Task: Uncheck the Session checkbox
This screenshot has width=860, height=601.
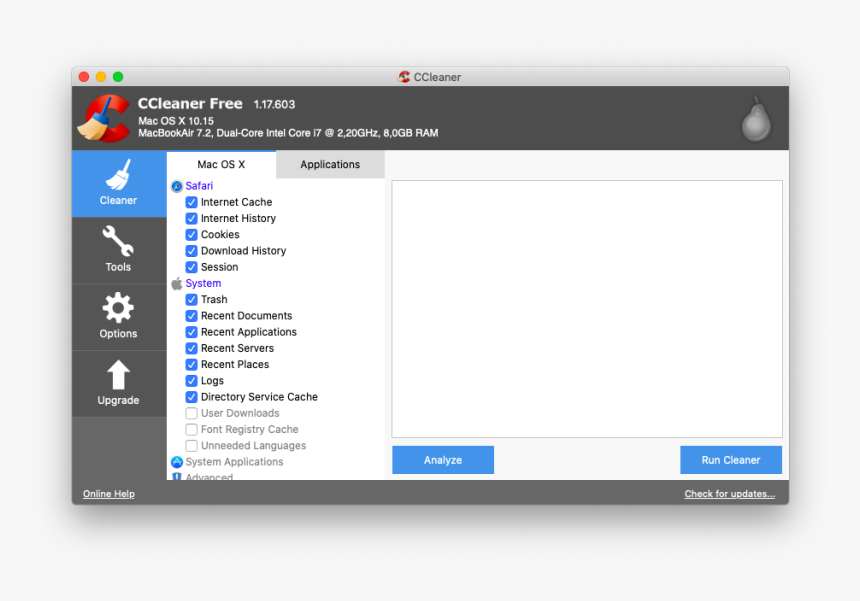Action: [x=191, y=267]
